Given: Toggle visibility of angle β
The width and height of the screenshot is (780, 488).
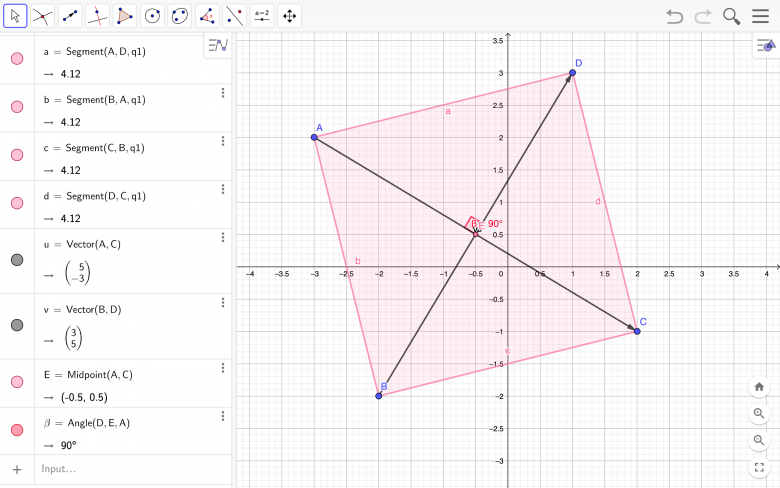Looking at the screenshot, I should pos(17,430).
